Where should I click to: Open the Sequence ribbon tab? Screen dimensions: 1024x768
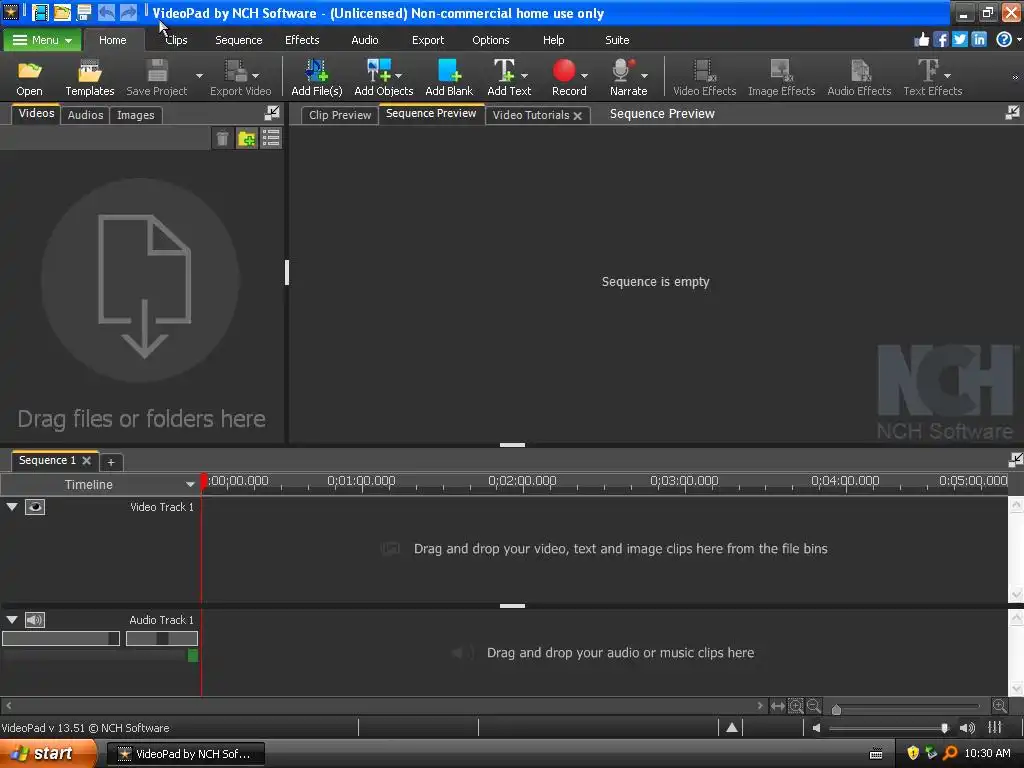238,40
